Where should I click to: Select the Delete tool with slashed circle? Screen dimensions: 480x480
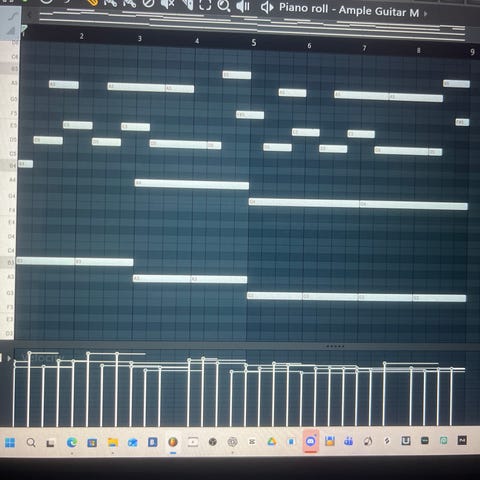[x=148, y=3]
